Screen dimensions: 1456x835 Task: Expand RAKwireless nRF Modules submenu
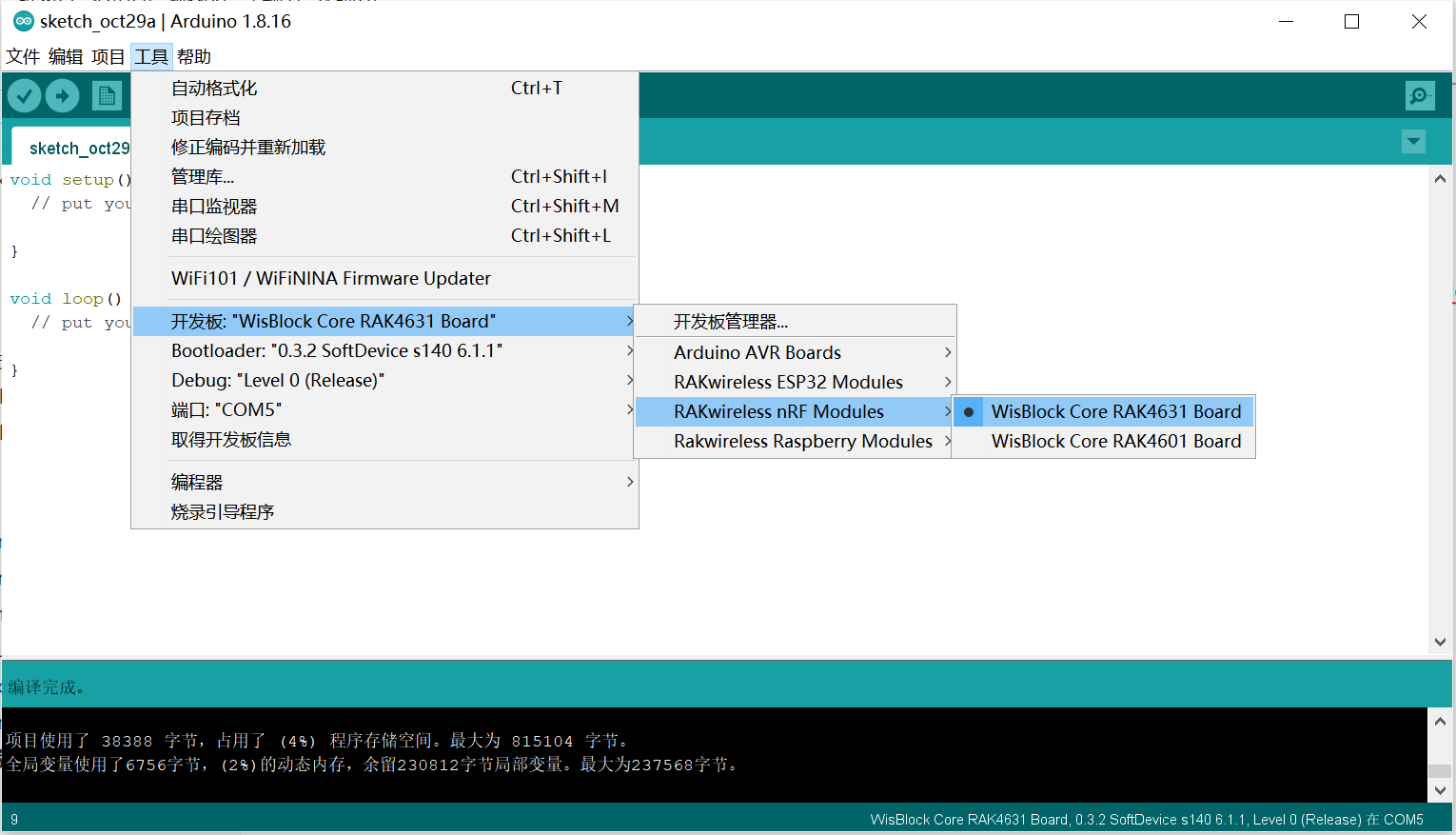[795, 411]
